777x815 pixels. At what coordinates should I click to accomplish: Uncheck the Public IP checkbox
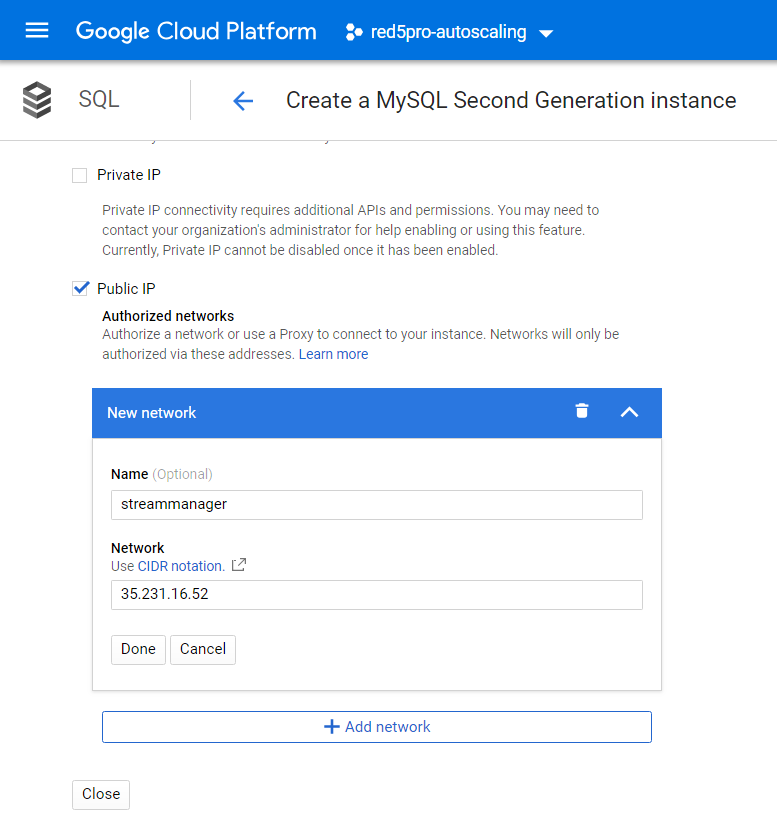(80, 288)
